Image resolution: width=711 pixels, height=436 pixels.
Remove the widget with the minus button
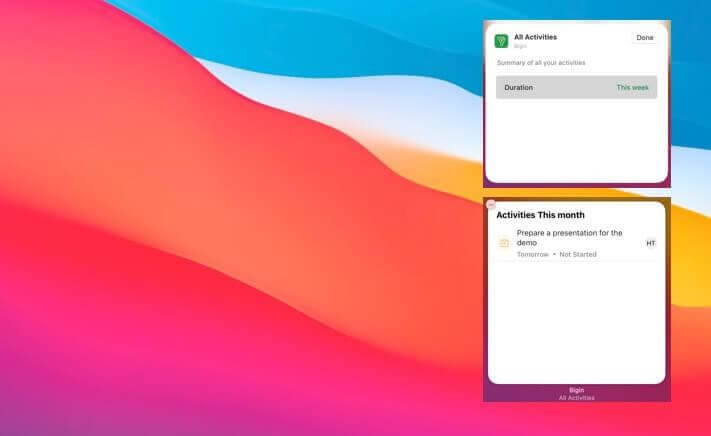pyautogui.click(x=490, y=204)
